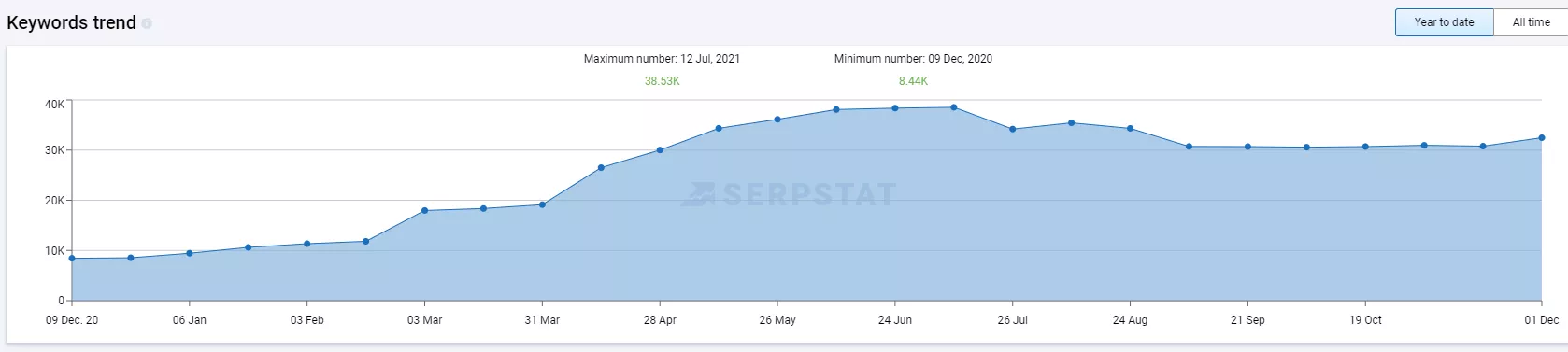This screenshot has height=352, width=1568.
Task: Select the 21 Sep data point
Action: 1247,147
